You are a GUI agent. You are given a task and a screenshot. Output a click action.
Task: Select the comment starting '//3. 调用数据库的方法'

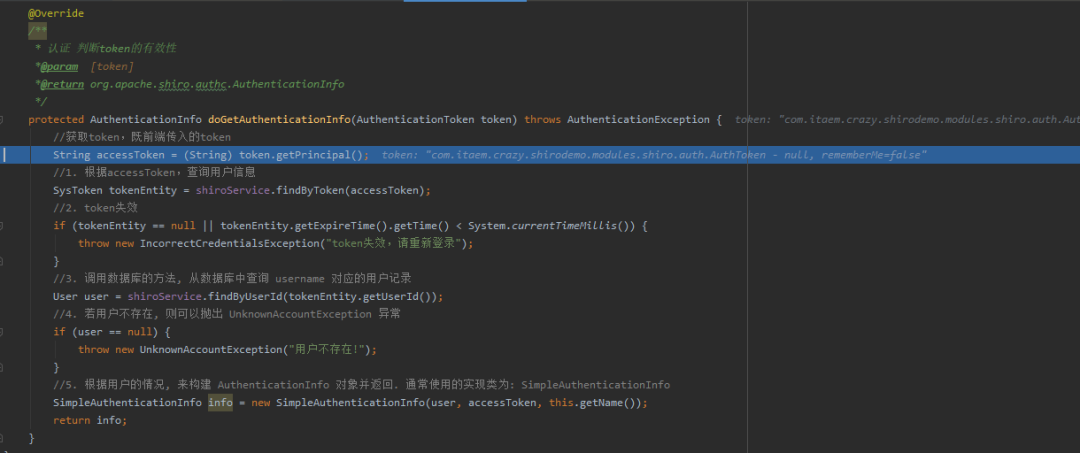(x=233, y=279)
